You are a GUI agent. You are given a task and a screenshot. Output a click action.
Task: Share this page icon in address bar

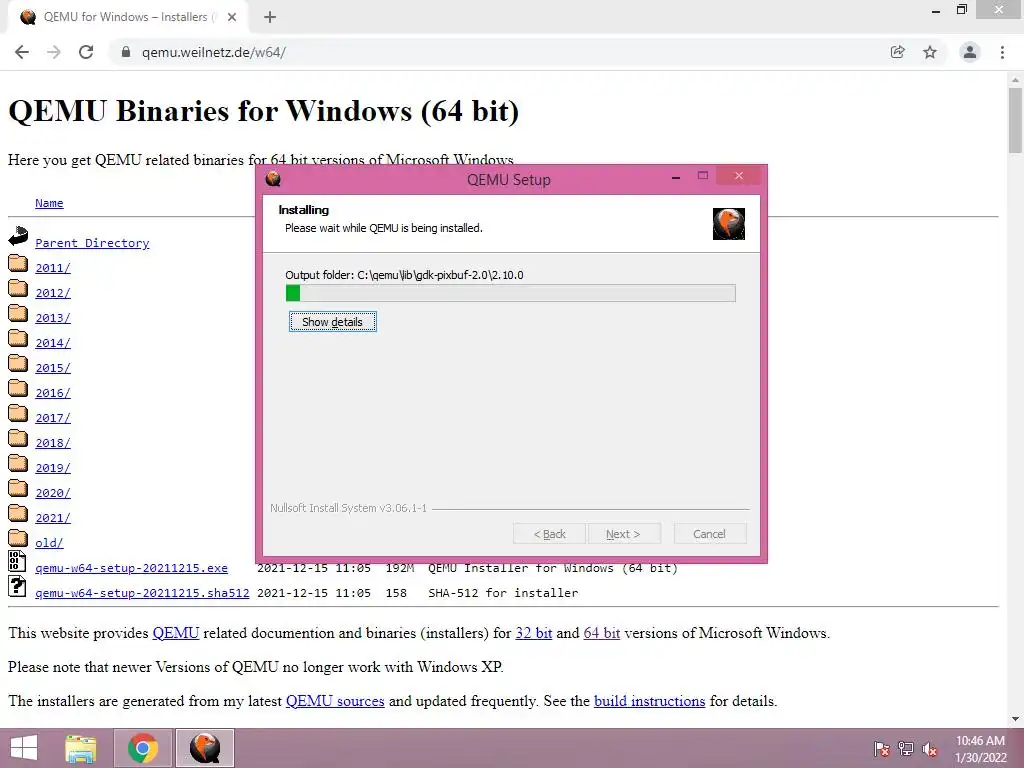898,52
